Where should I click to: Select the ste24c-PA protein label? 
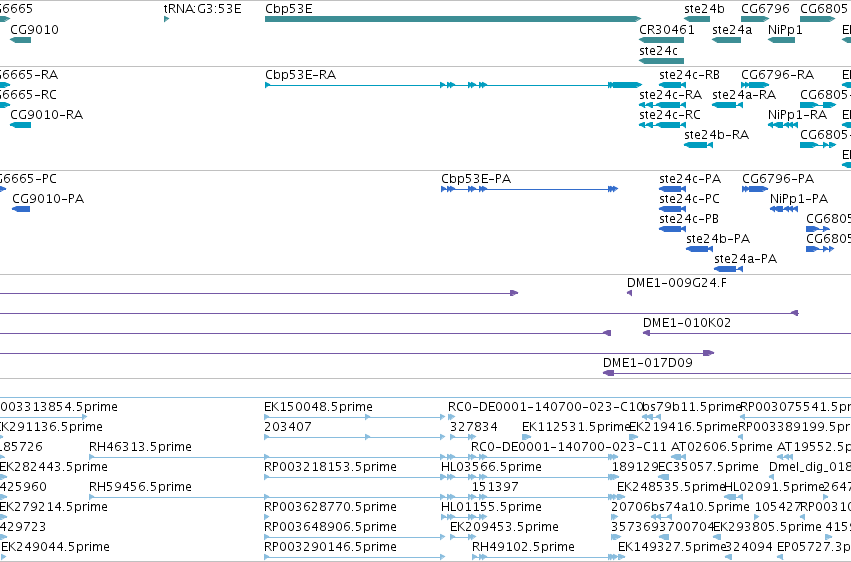pos(690,178)
